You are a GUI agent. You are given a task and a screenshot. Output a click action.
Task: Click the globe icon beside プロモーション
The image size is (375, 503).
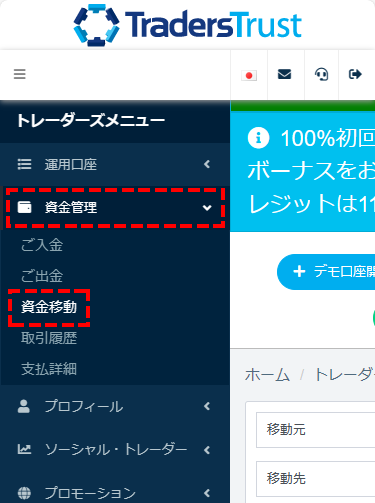pyautogui.click(x=24, y=493)
